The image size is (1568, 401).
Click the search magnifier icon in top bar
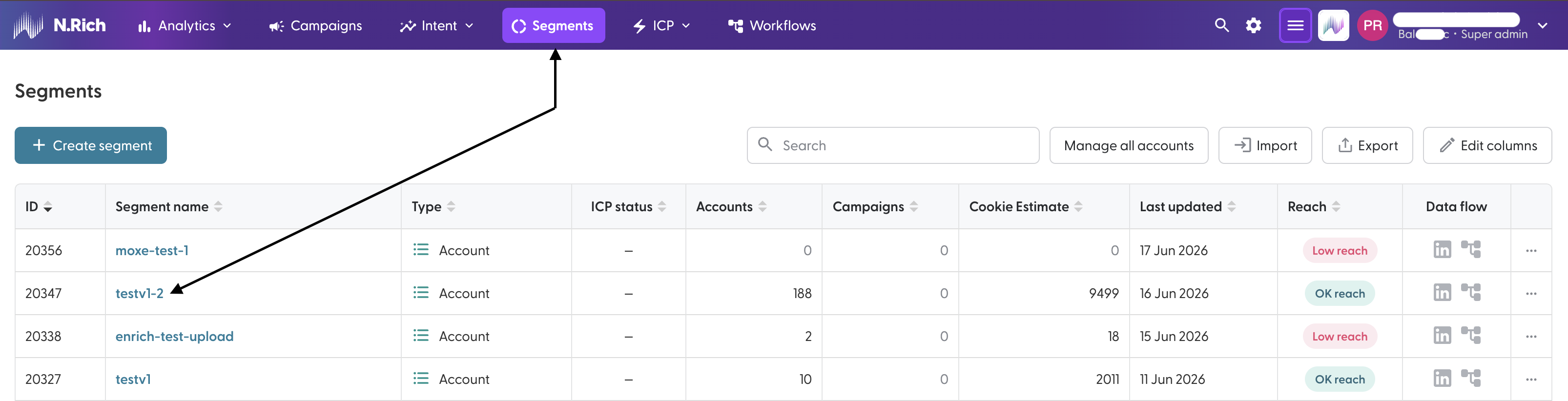click(1222, 25)
